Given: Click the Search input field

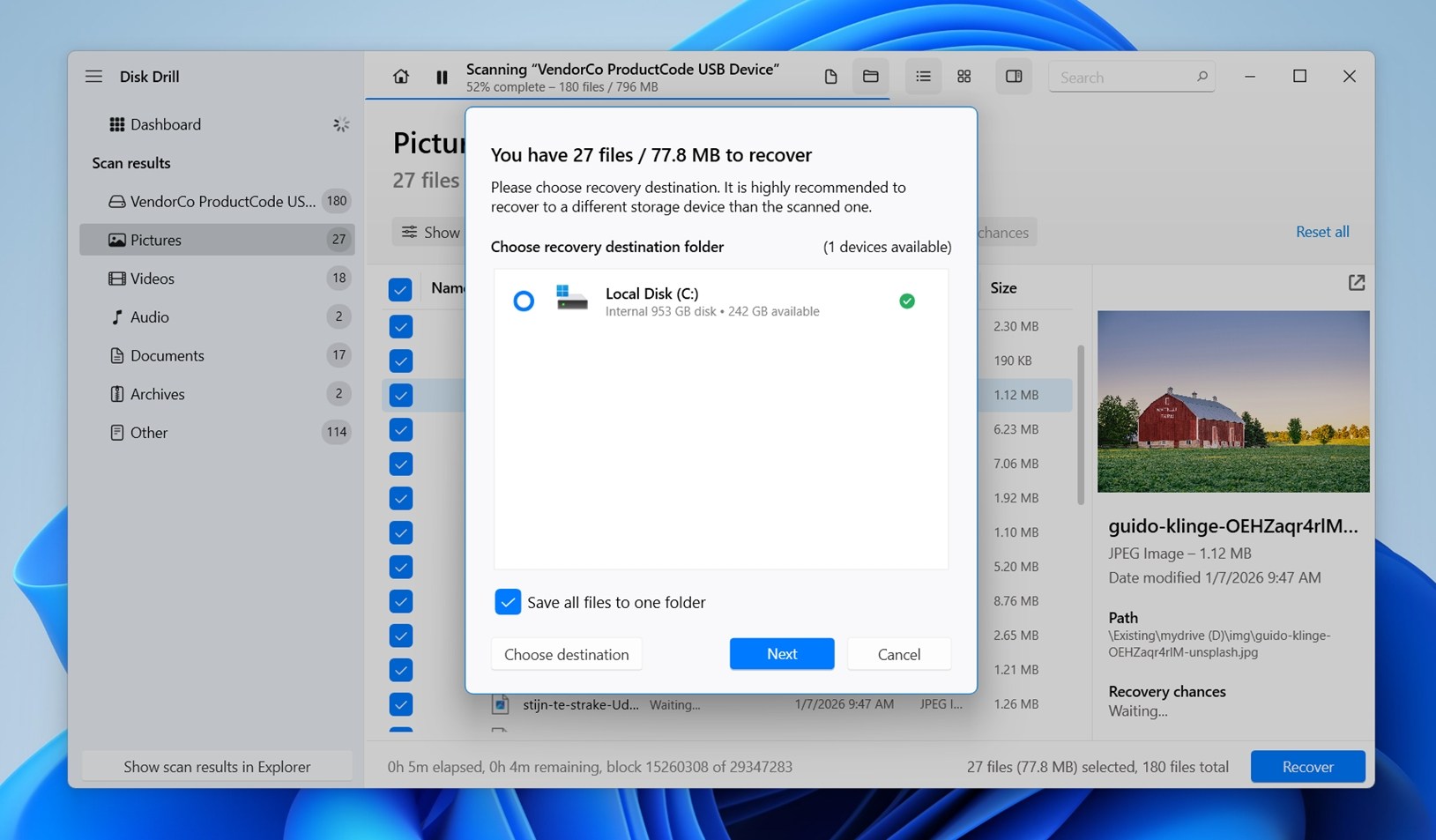Looking at the screenshot, I should 1124,78.
